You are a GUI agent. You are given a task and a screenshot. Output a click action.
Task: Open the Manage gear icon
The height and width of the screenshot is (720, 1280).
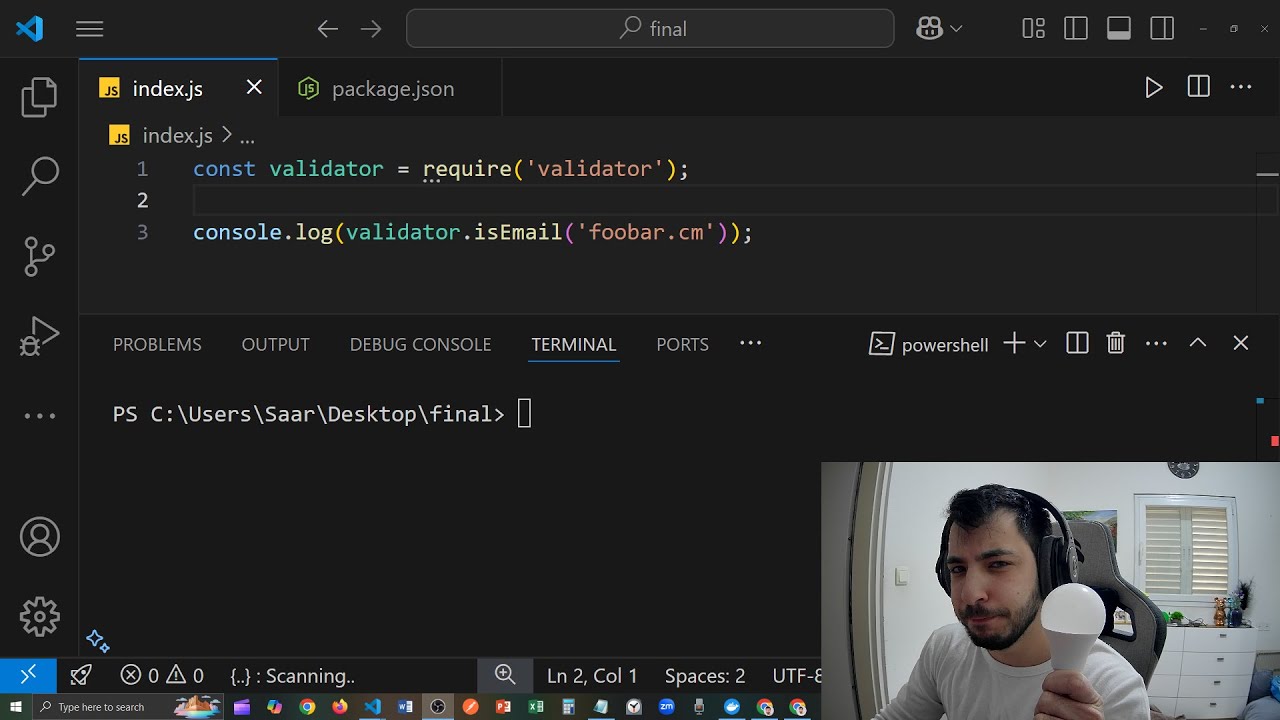tap(40, 616)
